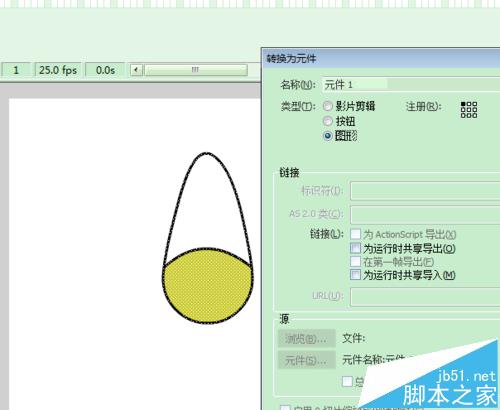Viewport: 500px width, 410px height.
Task: Click the timeline horizontal scrollbar thumb
Action: tap(196, 70)
